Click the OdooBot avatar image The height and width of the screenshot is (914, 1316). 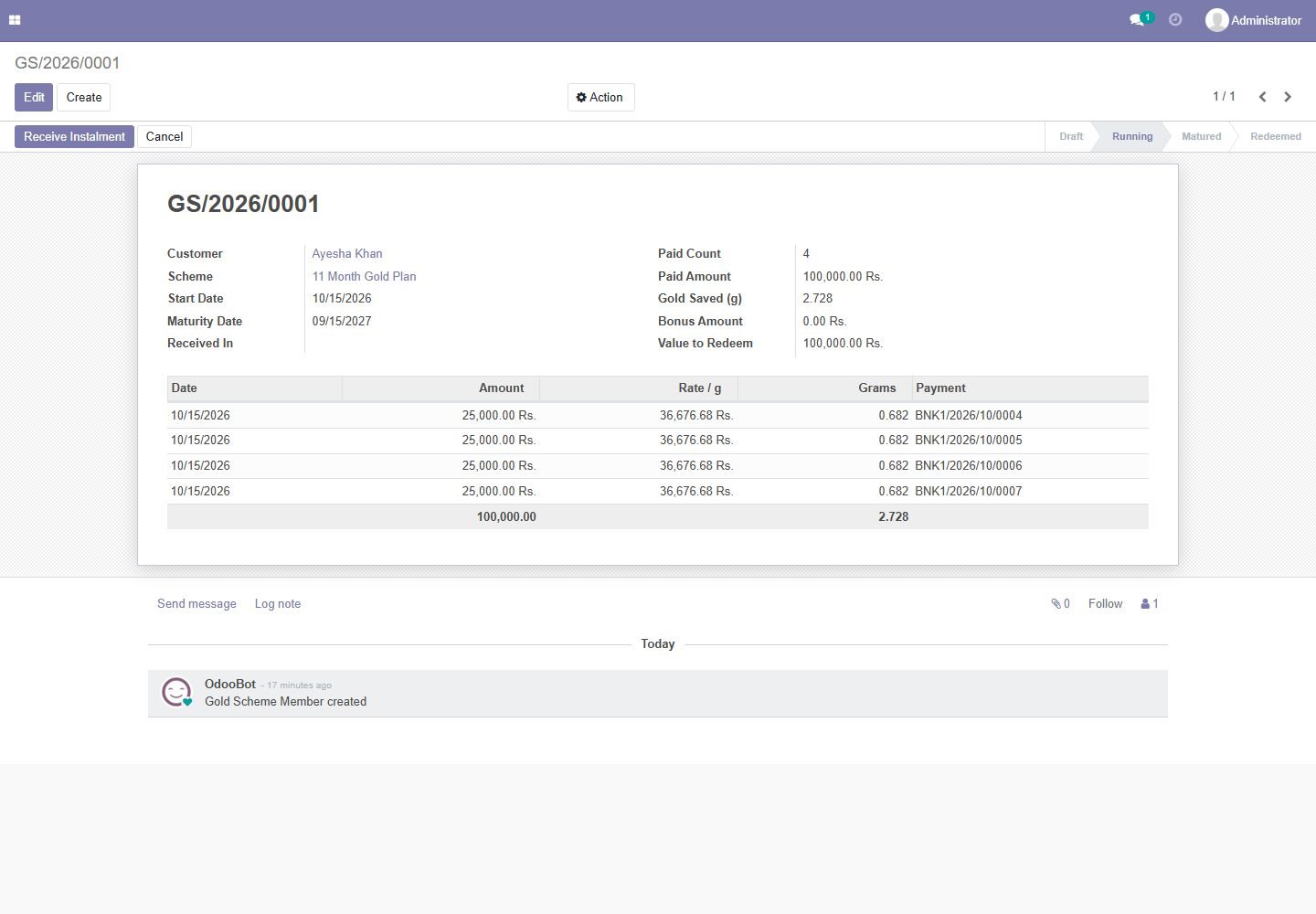tap(176, 692)
